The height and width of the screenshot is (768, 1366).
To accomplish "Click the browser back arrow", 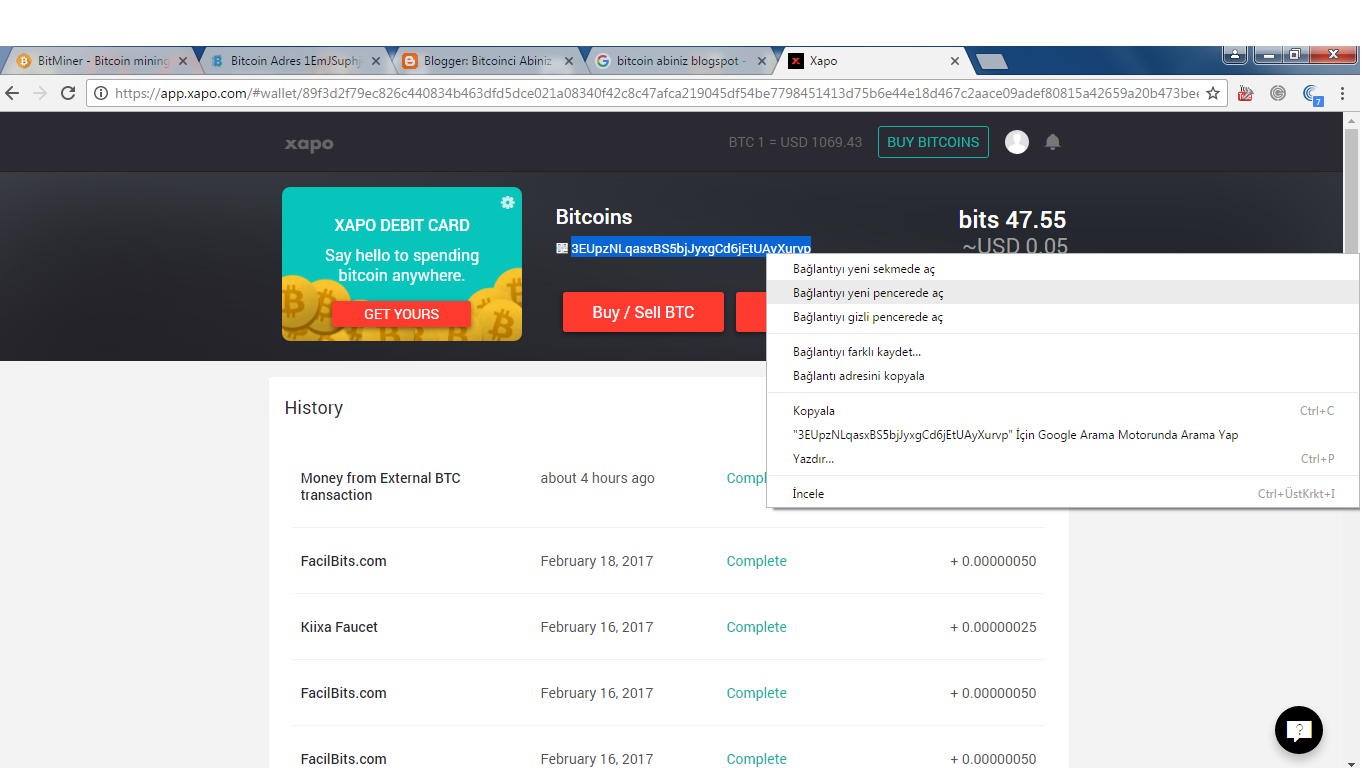I will (12, 93).
